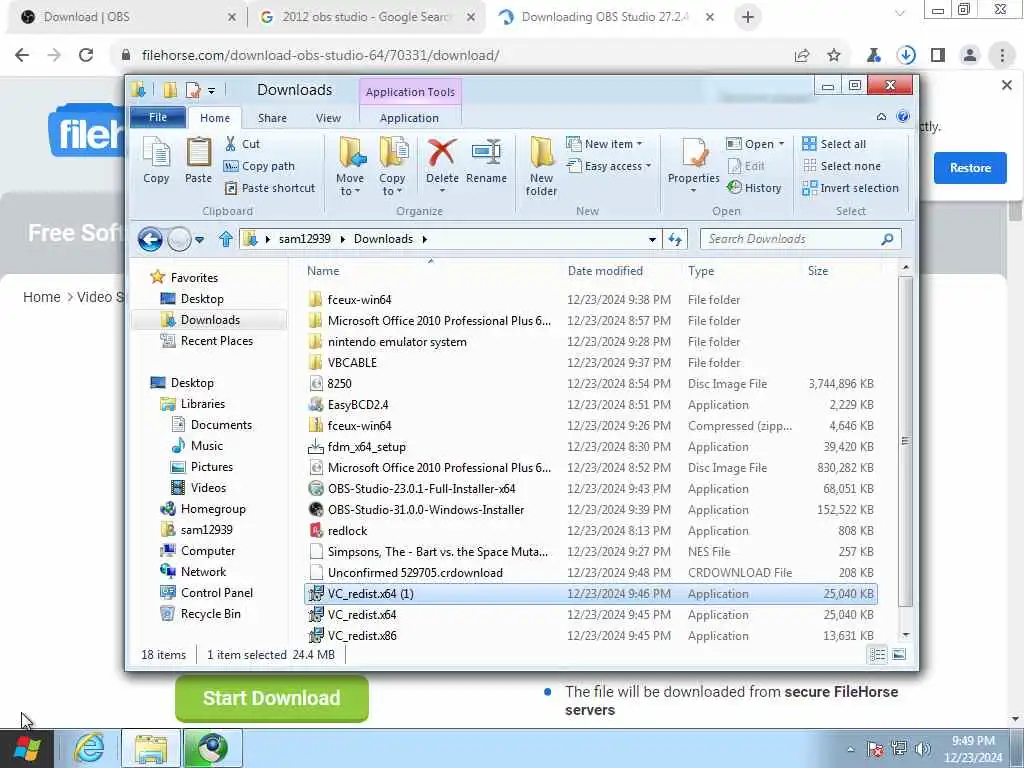The image size is (1024, 768).
Task: Expand the address bar history dropdown
Action: pos(652,239)
